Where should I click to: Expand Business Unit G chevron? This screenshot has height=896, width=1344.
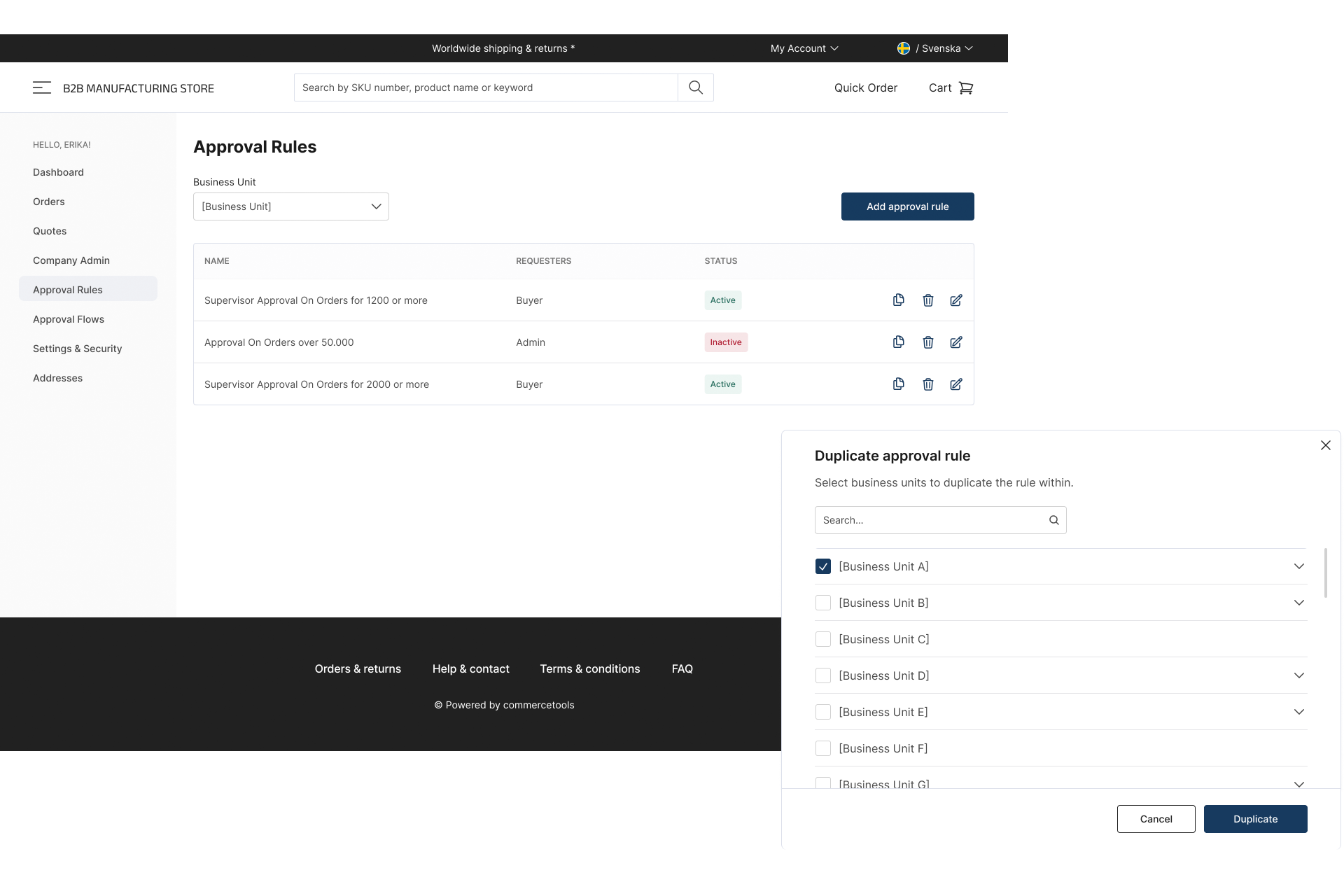tap(1299, 784)
